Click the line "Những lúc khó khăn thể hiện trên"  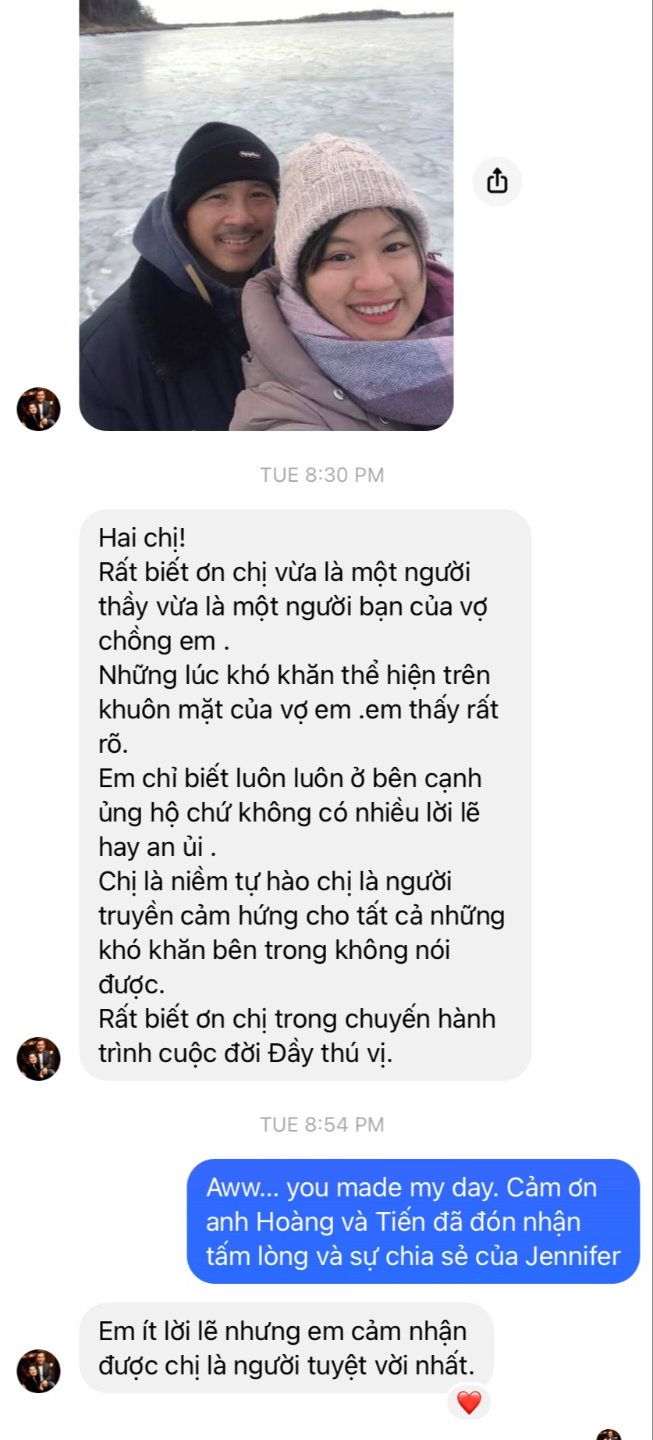[x=294, y=675]
